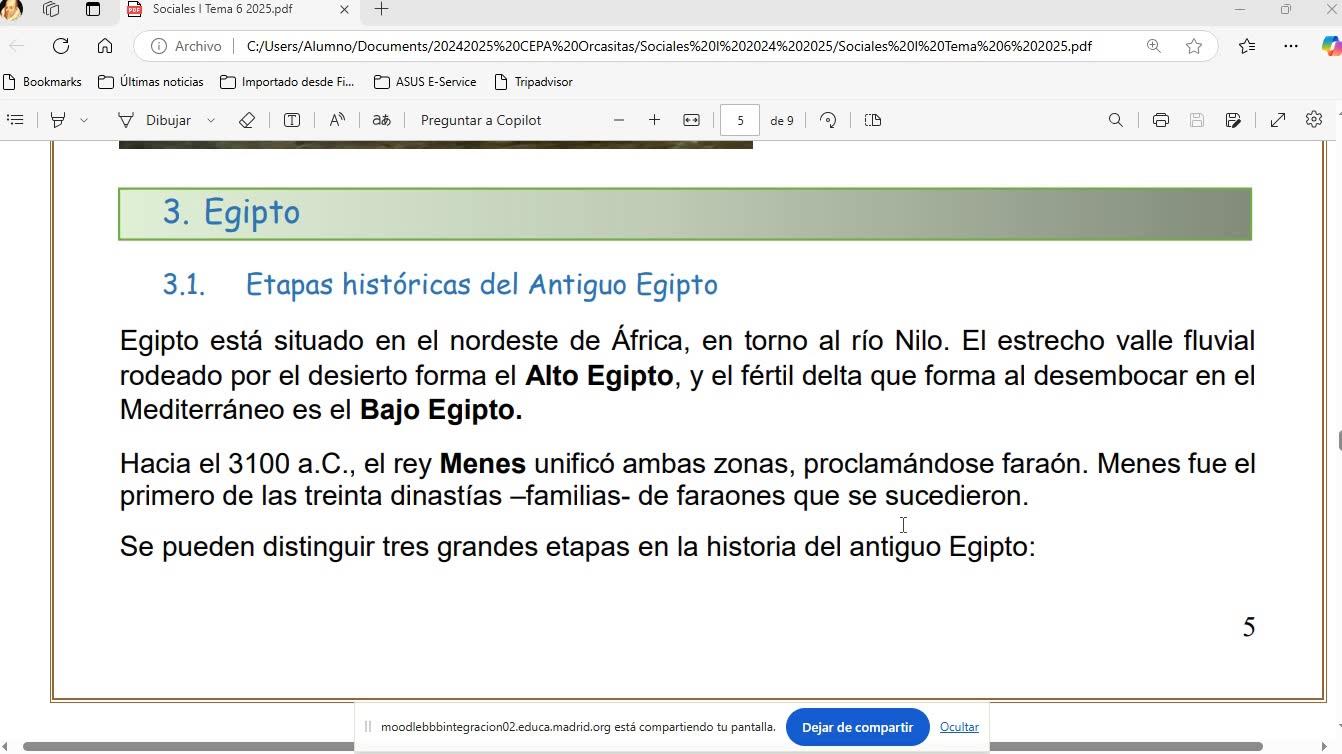
Task: Add this page to favorites
Action: tap(1194, 46)
